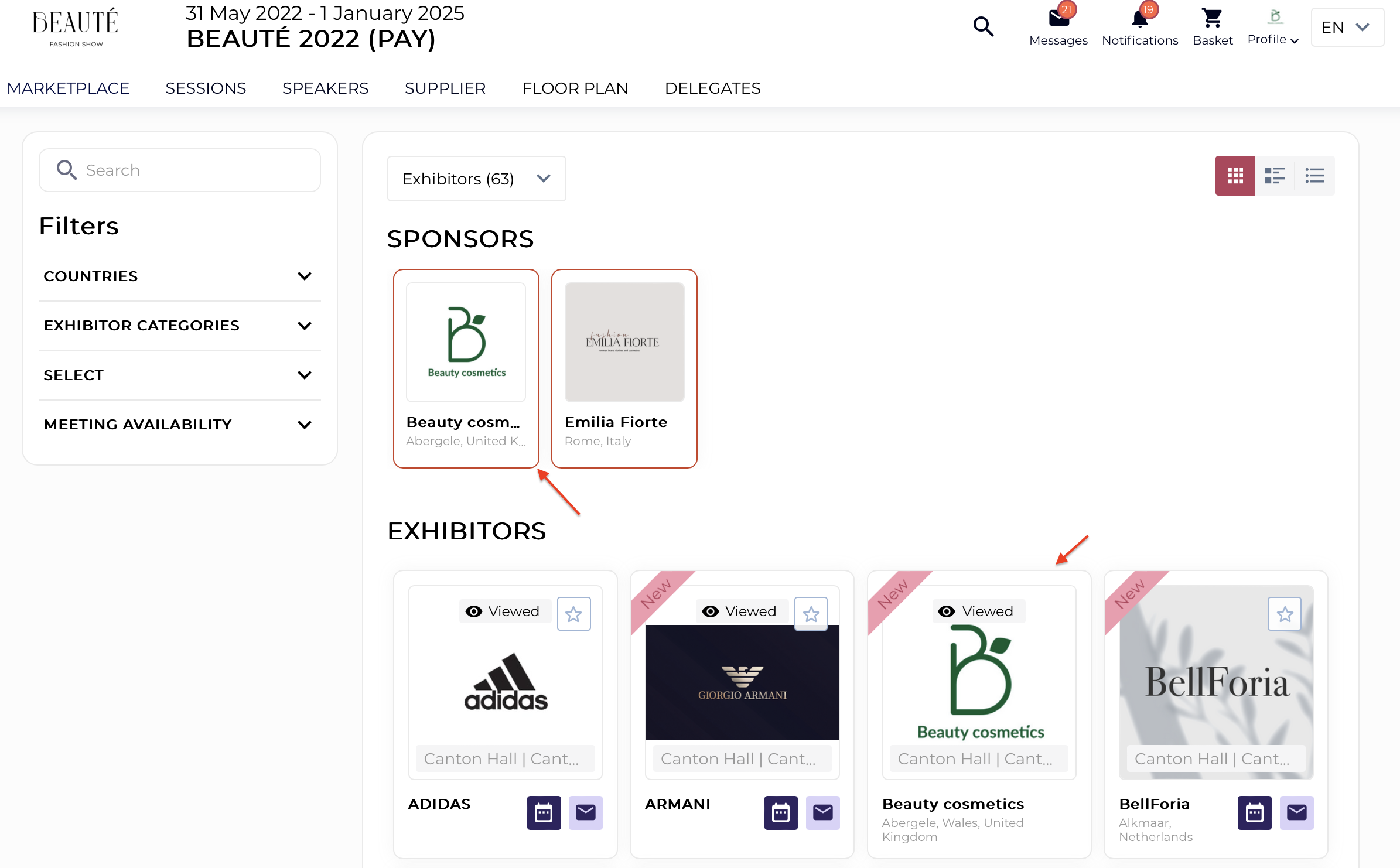The width and height of the screenshot is (1400, 868).
Task: Open the header search magnifier icon
Action: (984, 26)
